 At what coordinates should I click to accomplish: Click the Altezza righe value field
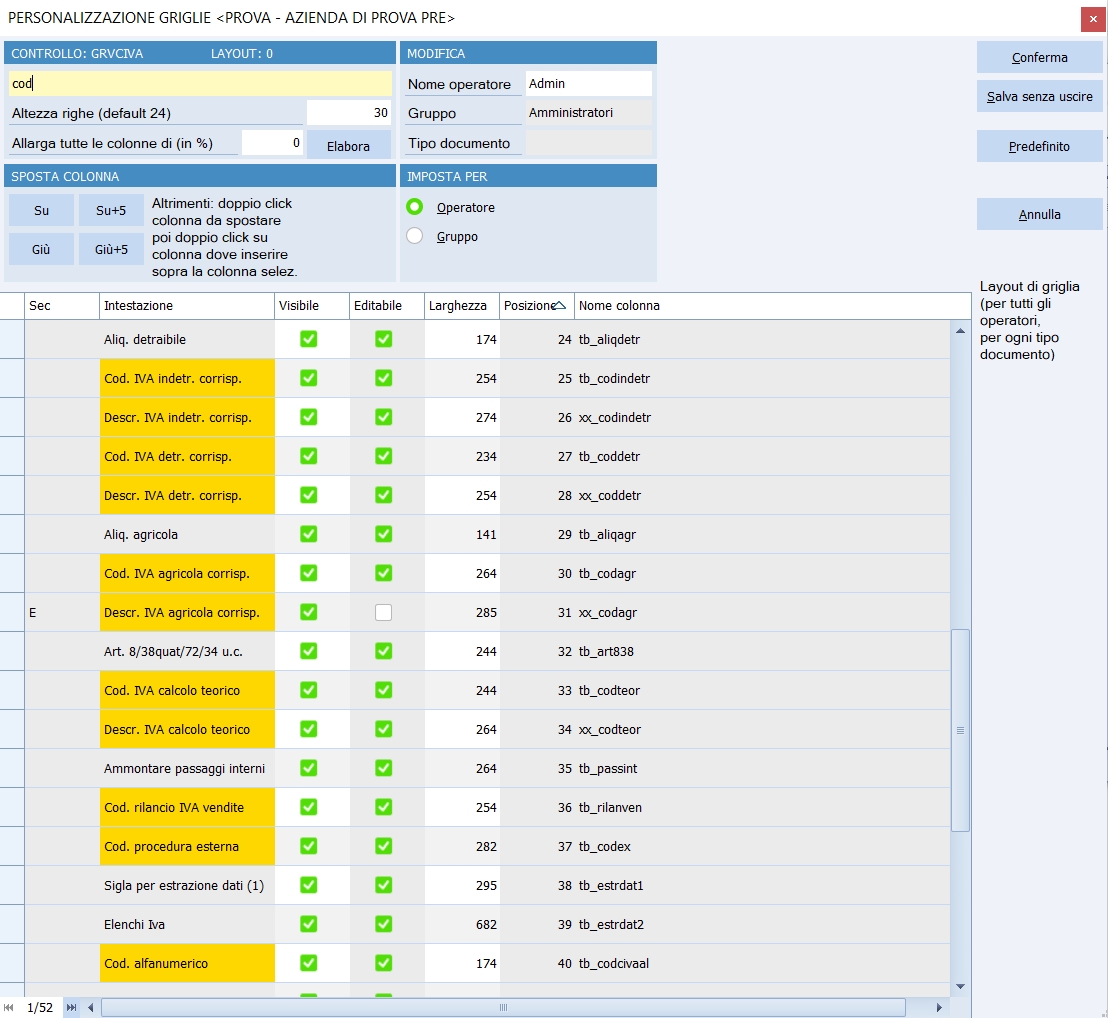[348, 113]
